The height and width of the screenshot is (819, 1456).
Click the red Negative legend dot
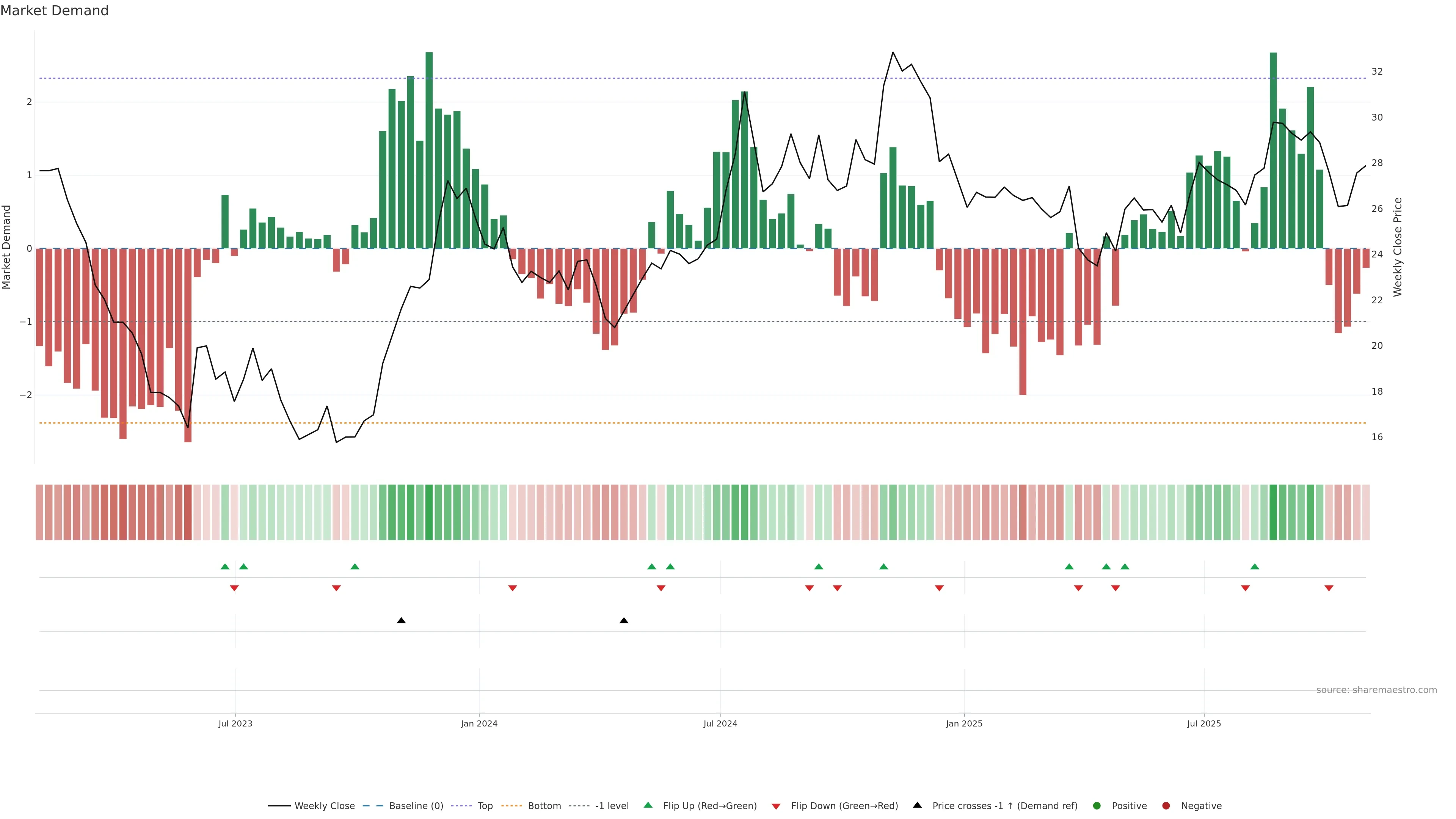(1166, 805)
